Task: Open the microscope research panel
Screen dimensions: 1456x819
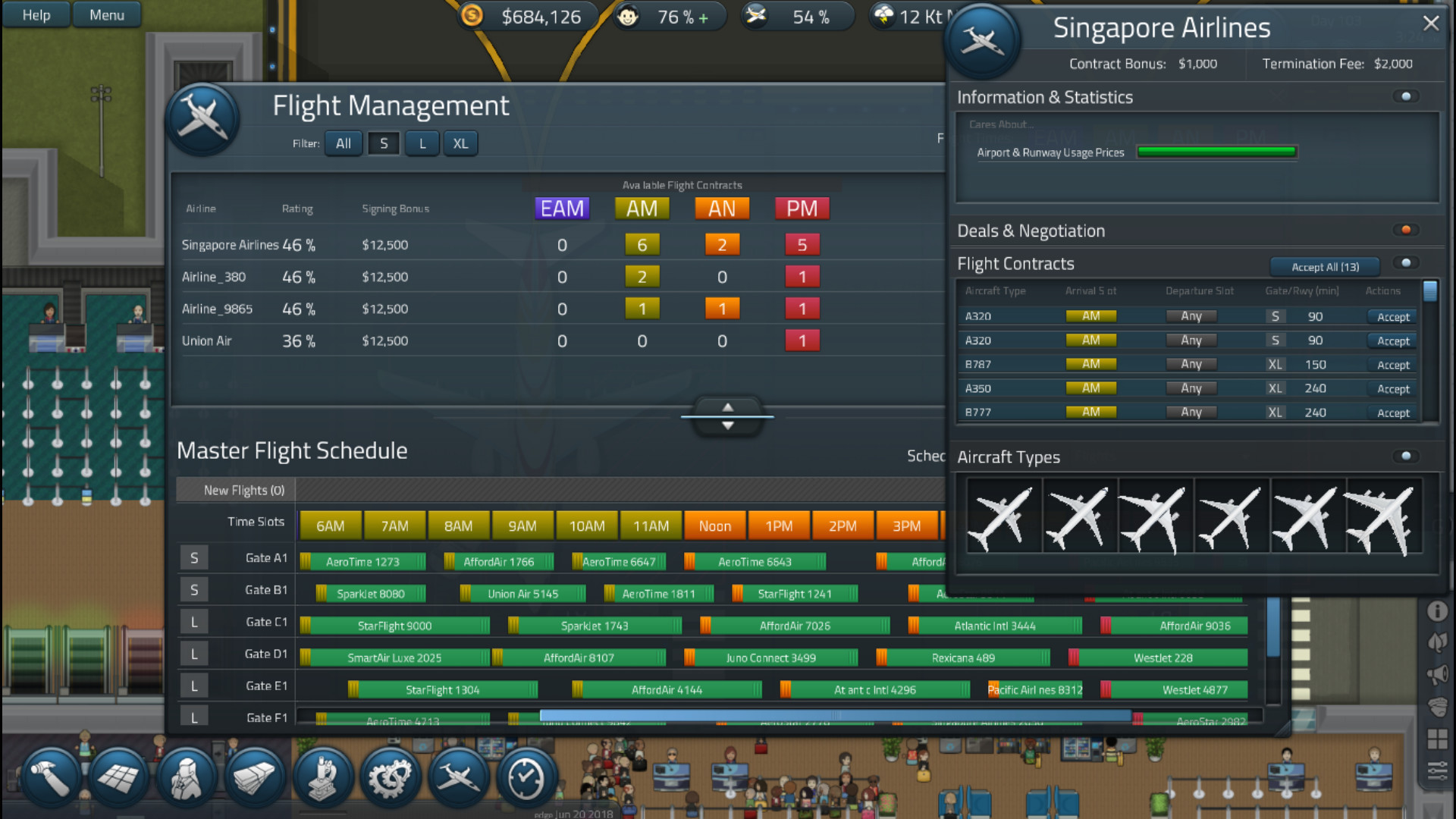Action: [322, 777]
